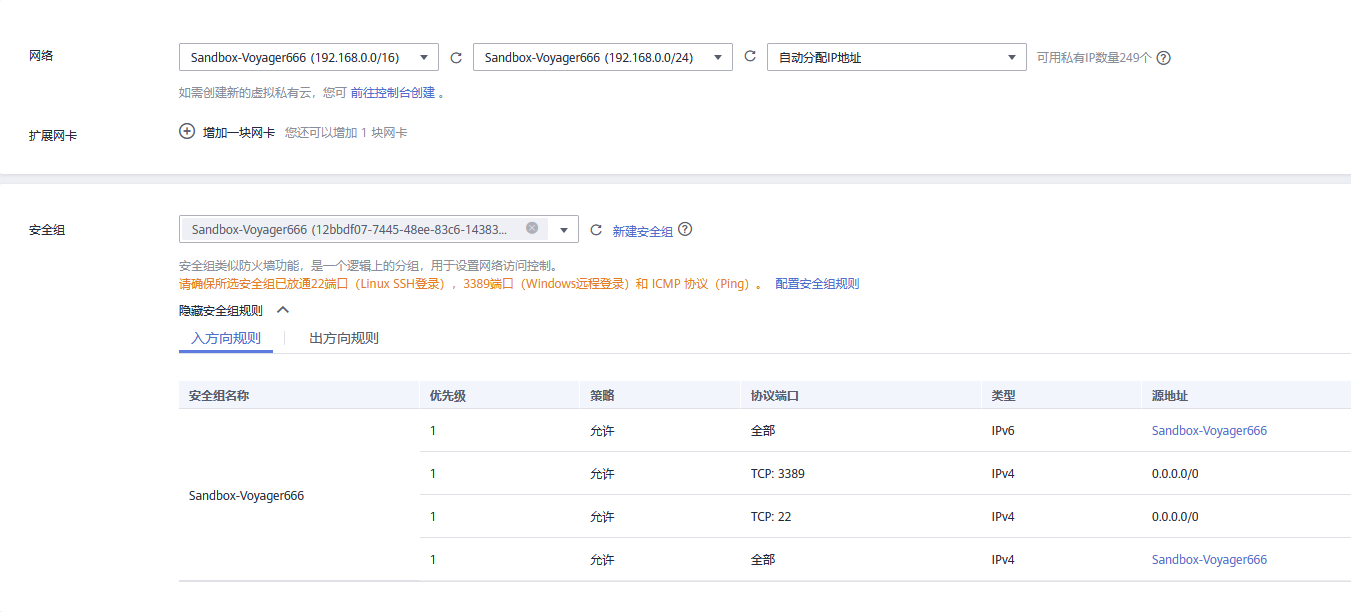1351x612 pixels.
Task: Click the 新建安全组 link
Action: pyautogui.click(x=642, y=231)
